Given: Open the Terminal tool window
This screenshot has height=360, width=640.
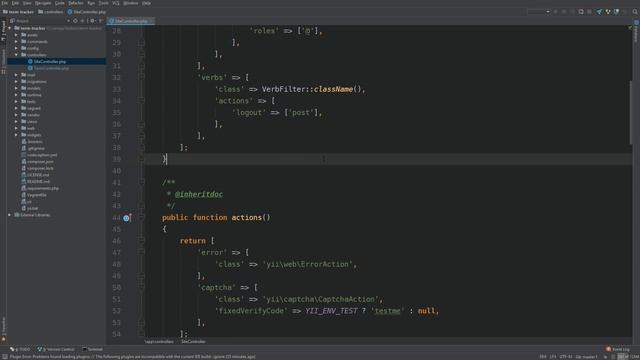Looking at the screenshot, I should tap(92, 349).
